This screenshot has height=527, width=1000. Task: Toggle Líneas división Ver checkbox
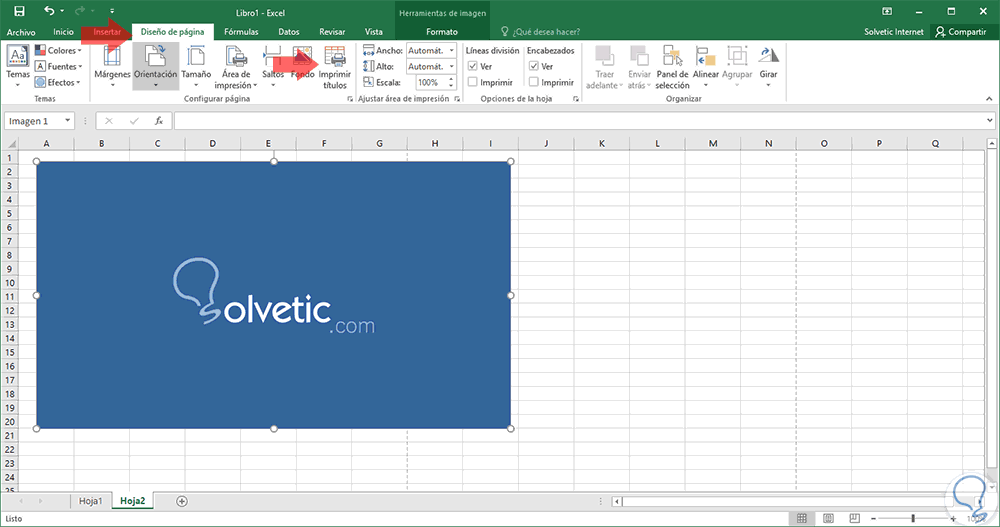[473, 66]
